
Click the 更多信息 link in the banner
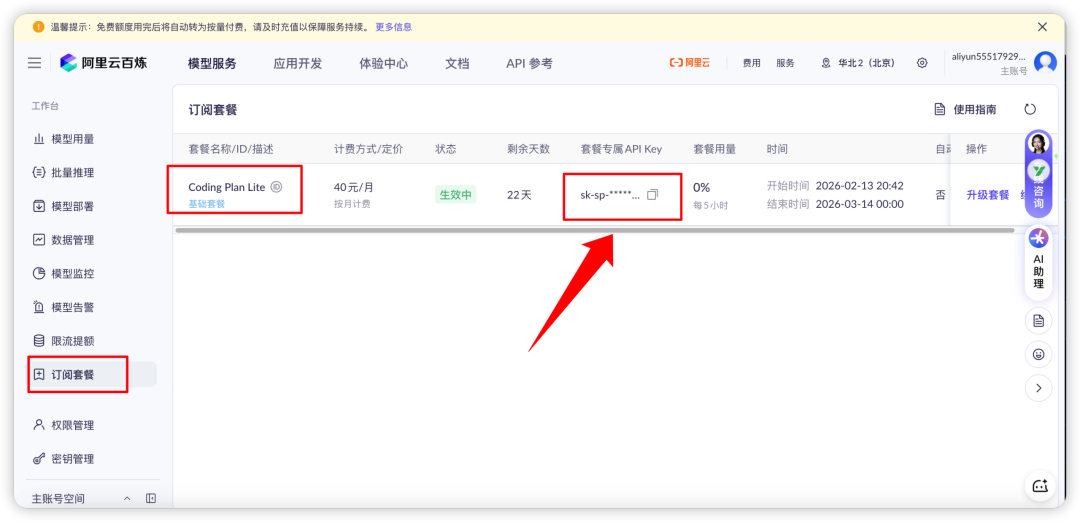pos(394,27)
